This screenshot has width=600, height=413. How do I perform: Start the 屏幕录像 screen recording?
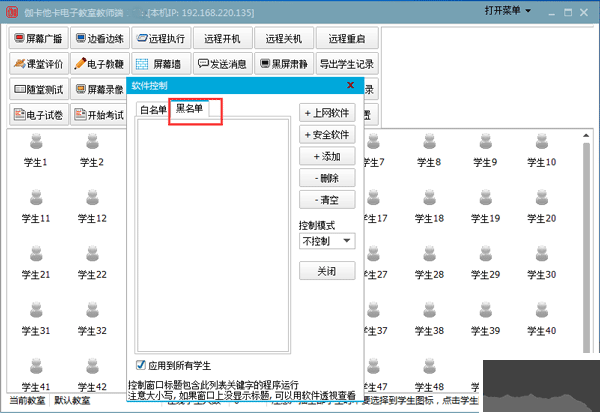coord(99,90)
